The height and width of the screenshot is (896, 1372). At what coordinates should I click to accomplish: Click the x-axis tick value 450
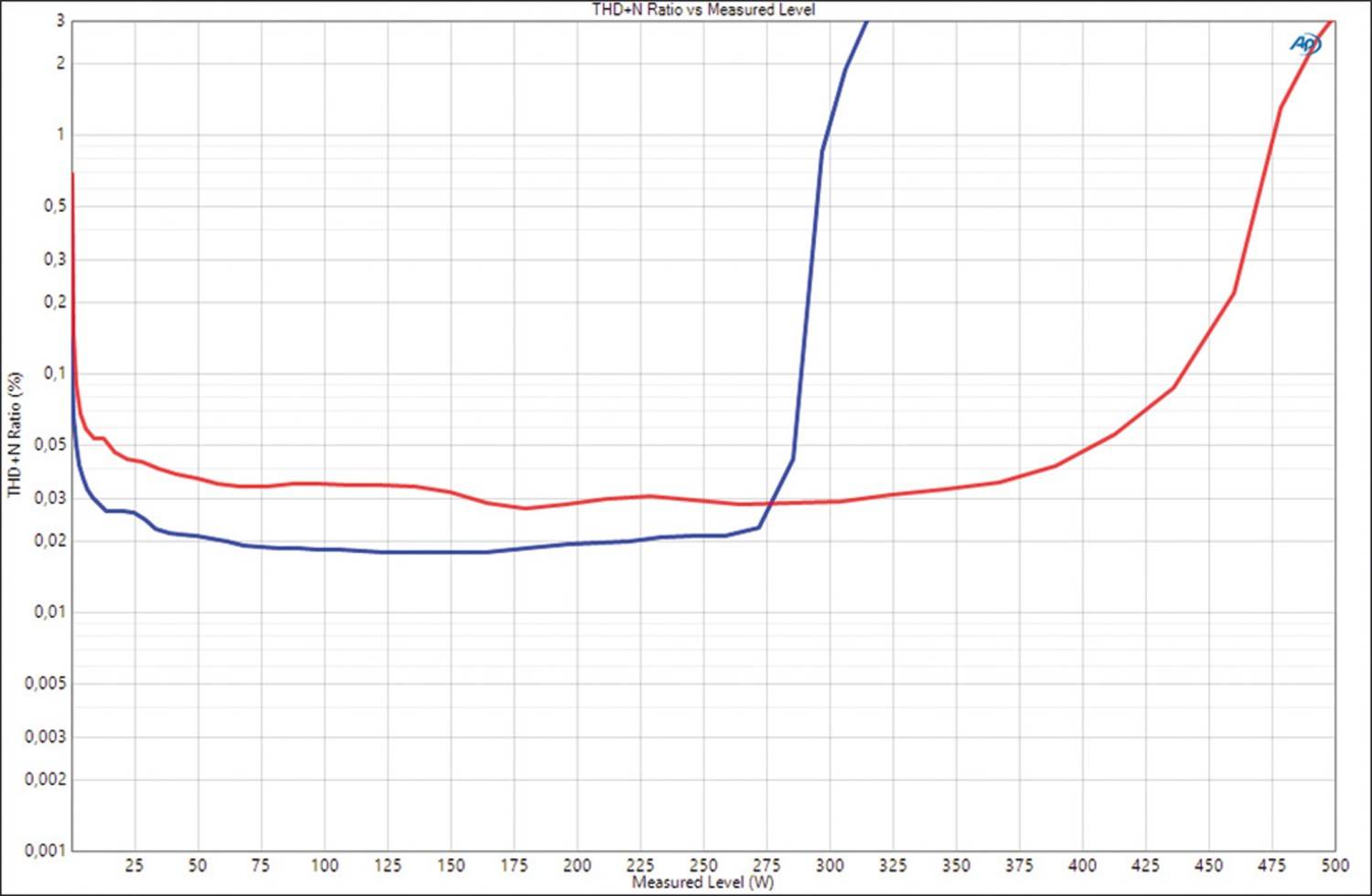pyautogui.click(x=1208, y=865)
